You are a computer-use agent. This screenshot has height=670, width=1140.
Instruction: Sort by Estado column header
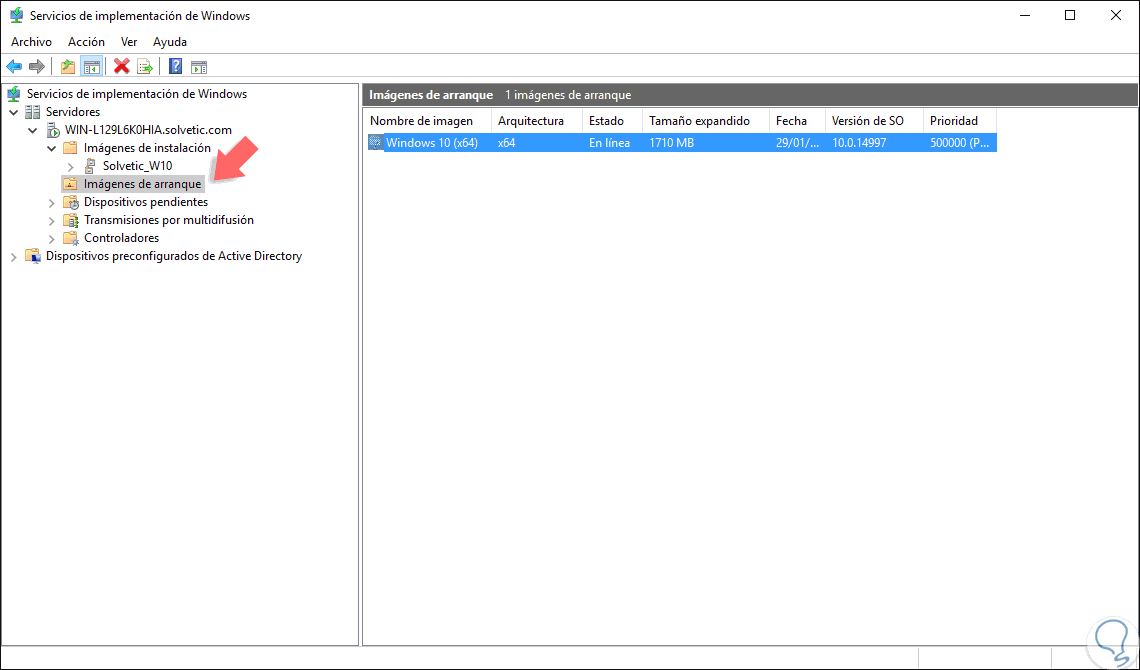click(x=612, y=121)
